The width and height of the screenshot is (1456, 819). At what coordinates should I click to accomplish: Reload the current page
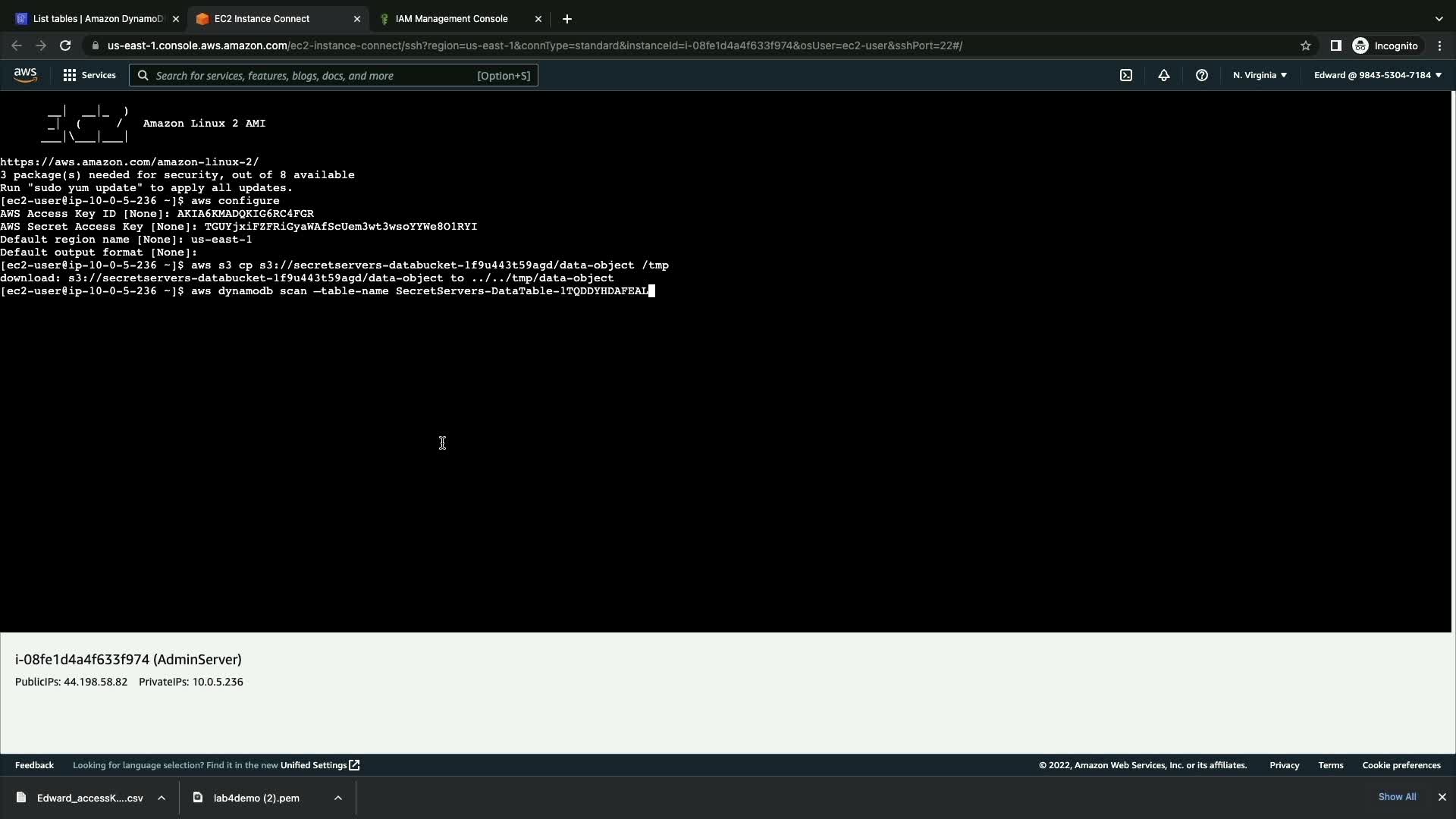pyautogui.click(x=65, y=45)
